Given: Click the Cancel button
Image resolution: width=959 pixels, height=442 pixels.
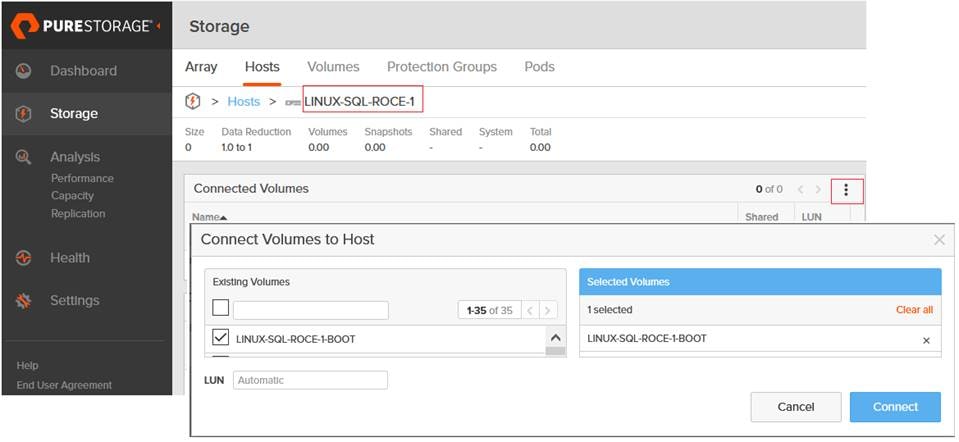Looking at the screenshot, I should 795,407.
